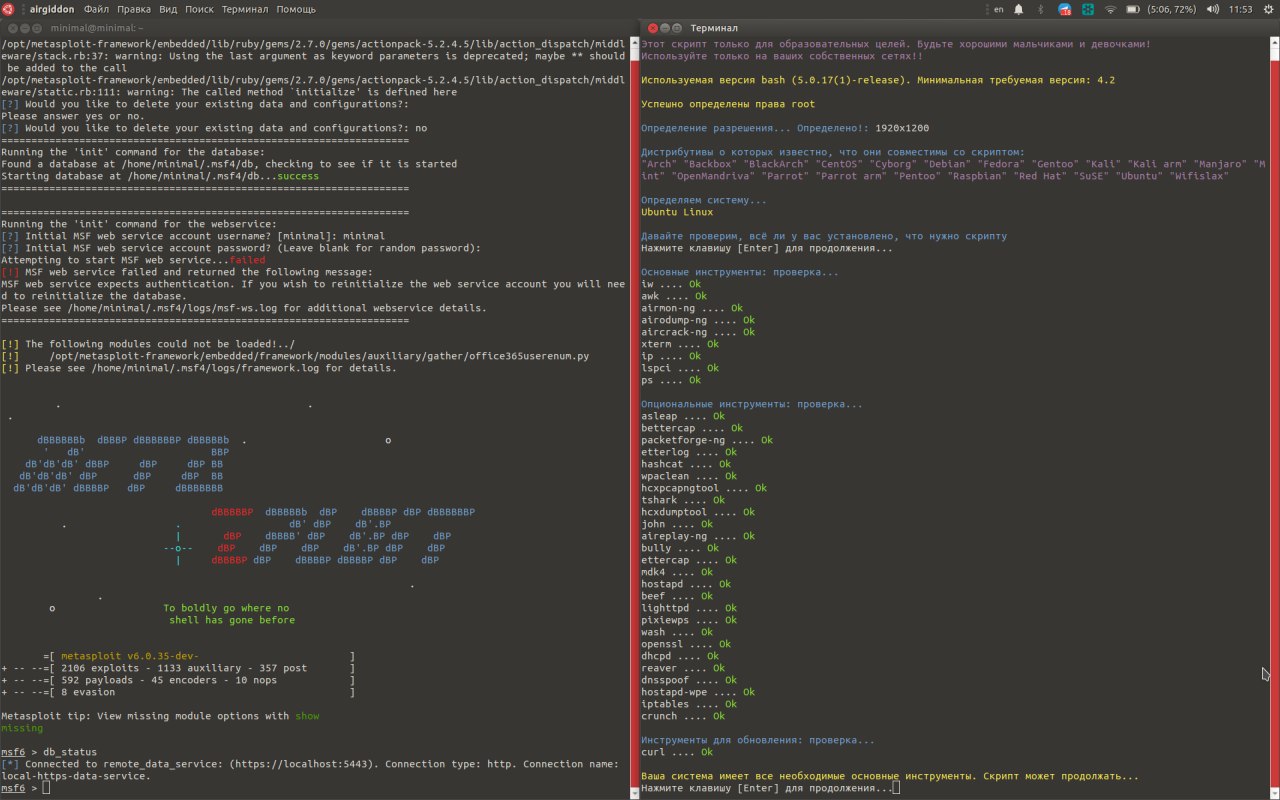
Task: Click the 'curl .... Ok' check line
Action: (x=677, y=752)
